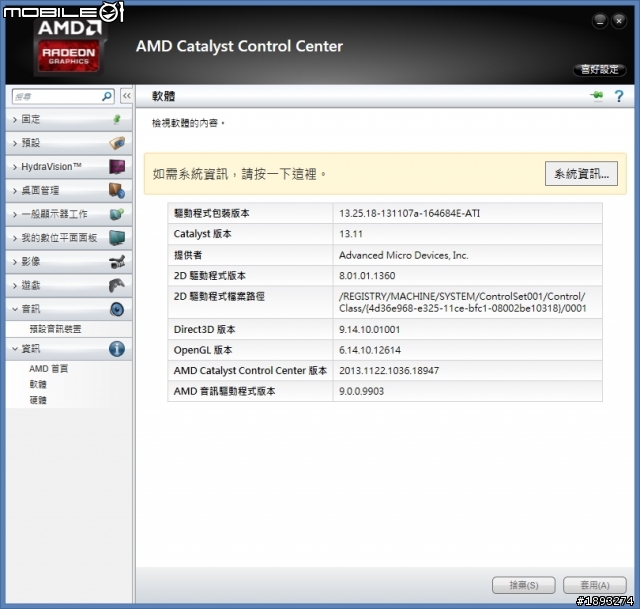
Task: Click the 提供者 label cell
Action: [250, 255]
